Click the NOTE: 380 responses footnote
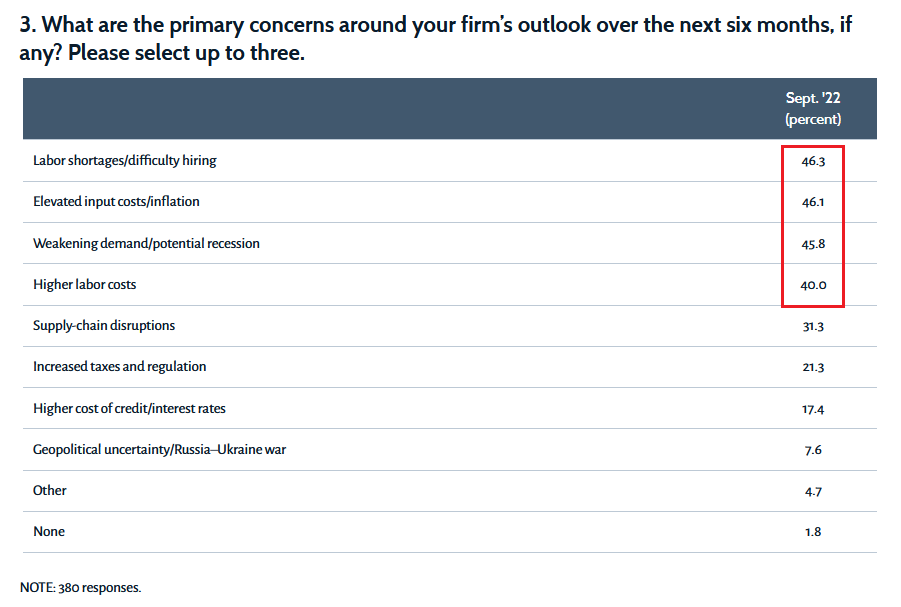This screenshot has height=607, width=901. pos(80,587)
